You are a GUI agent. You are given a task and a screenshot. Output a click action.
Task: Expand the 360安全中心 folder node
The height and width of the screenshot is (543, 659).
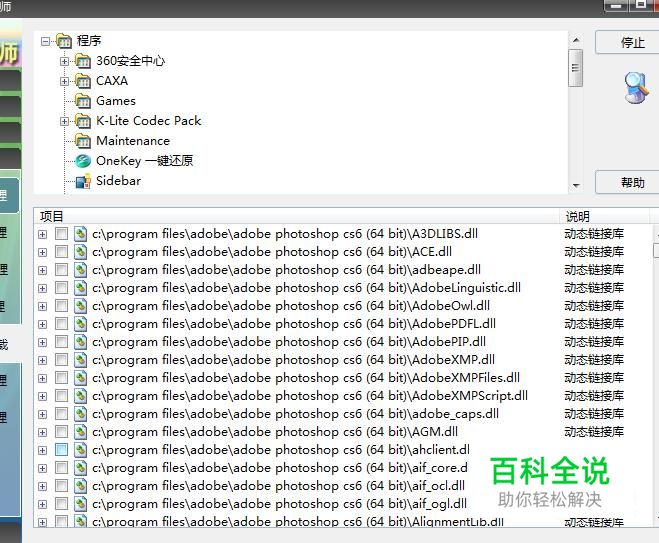coord(64,61)
